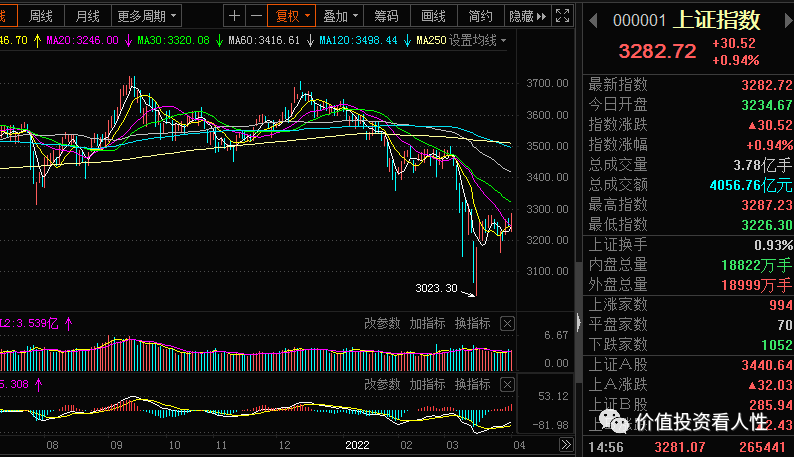
Task: Zoom in chart with plus icon
Action: pos(234,16)
